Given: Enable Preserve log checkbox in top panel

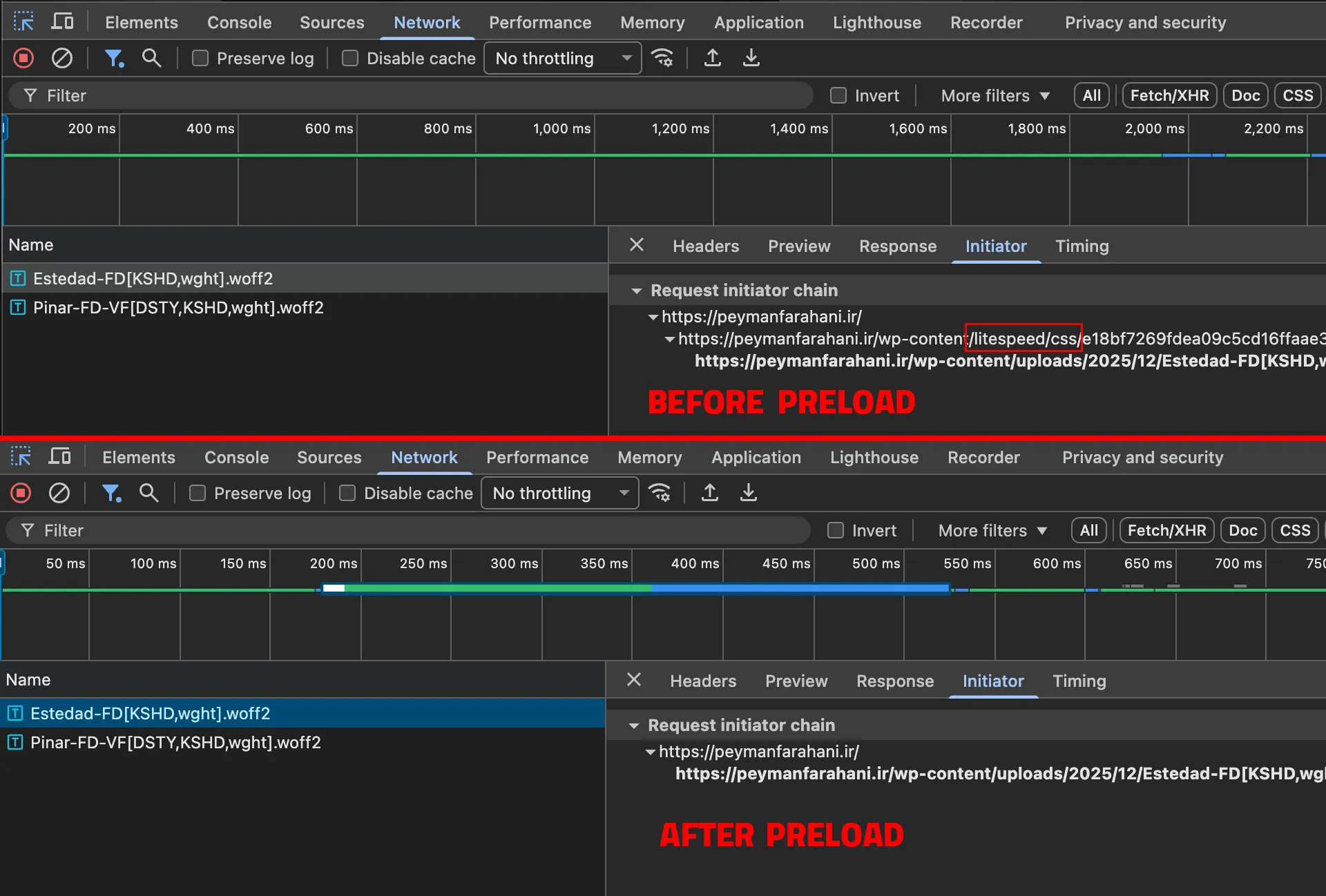Looking at the screenshot, I should tap(200, 58).
